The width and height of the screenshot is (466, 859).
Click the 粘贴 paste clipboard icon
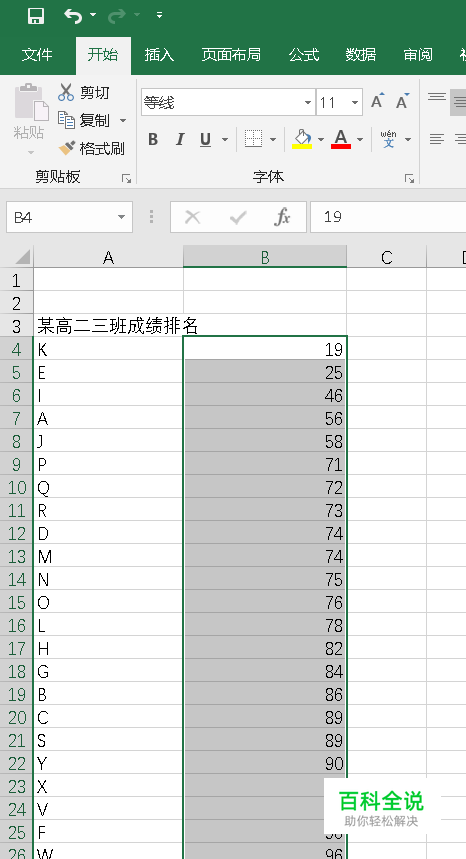click(x=31, y=102)
